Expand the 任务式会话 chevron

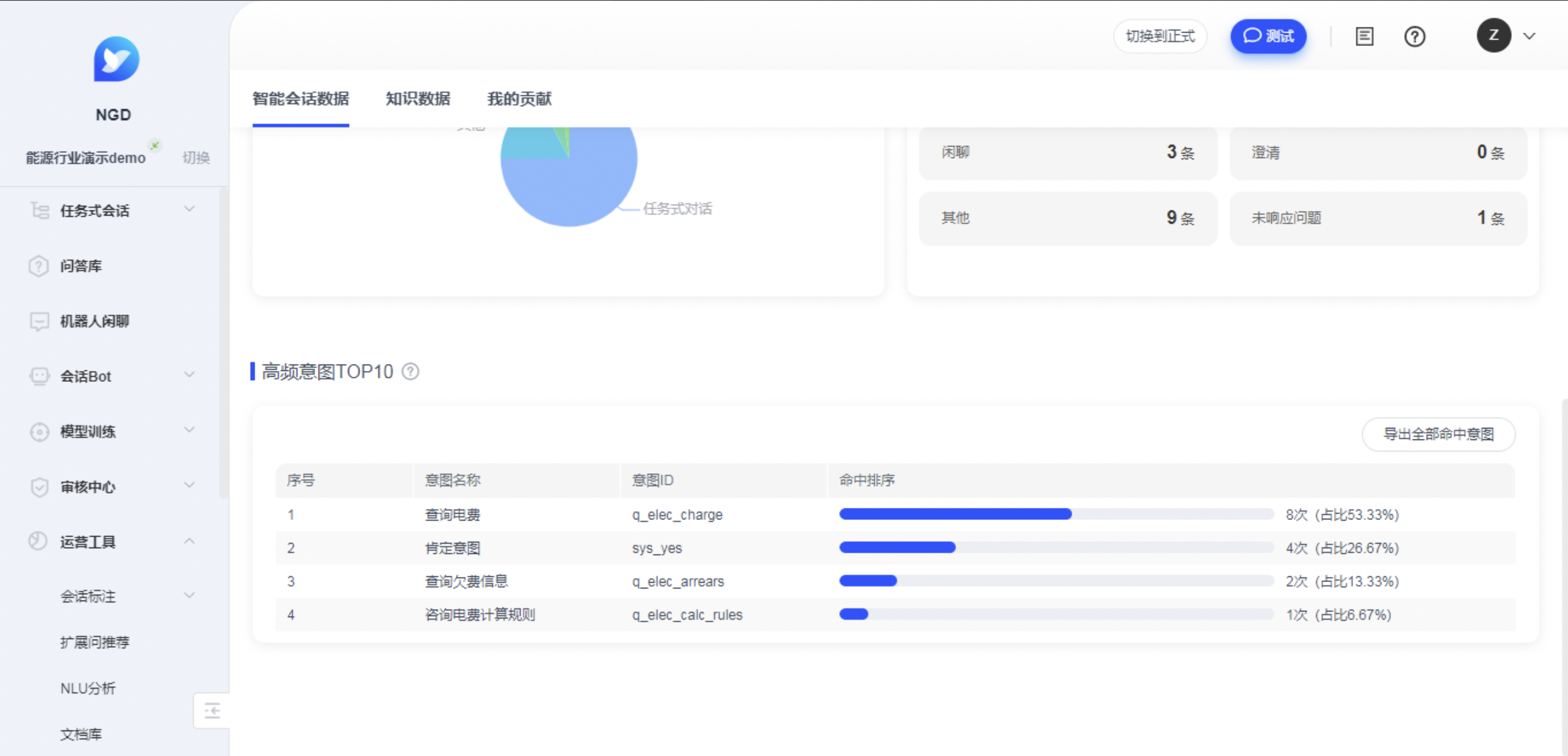click(189, 209)
